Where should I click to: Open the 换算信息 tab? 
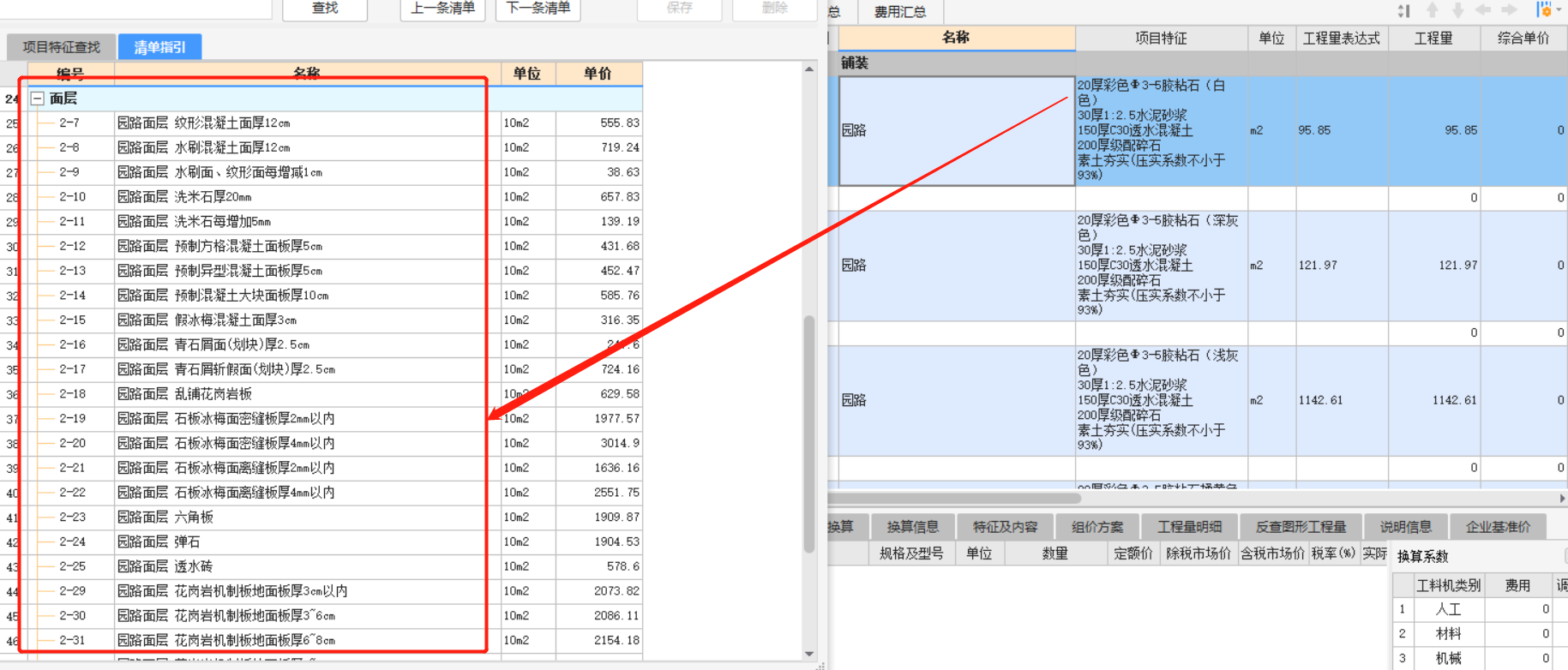(913, 527)
